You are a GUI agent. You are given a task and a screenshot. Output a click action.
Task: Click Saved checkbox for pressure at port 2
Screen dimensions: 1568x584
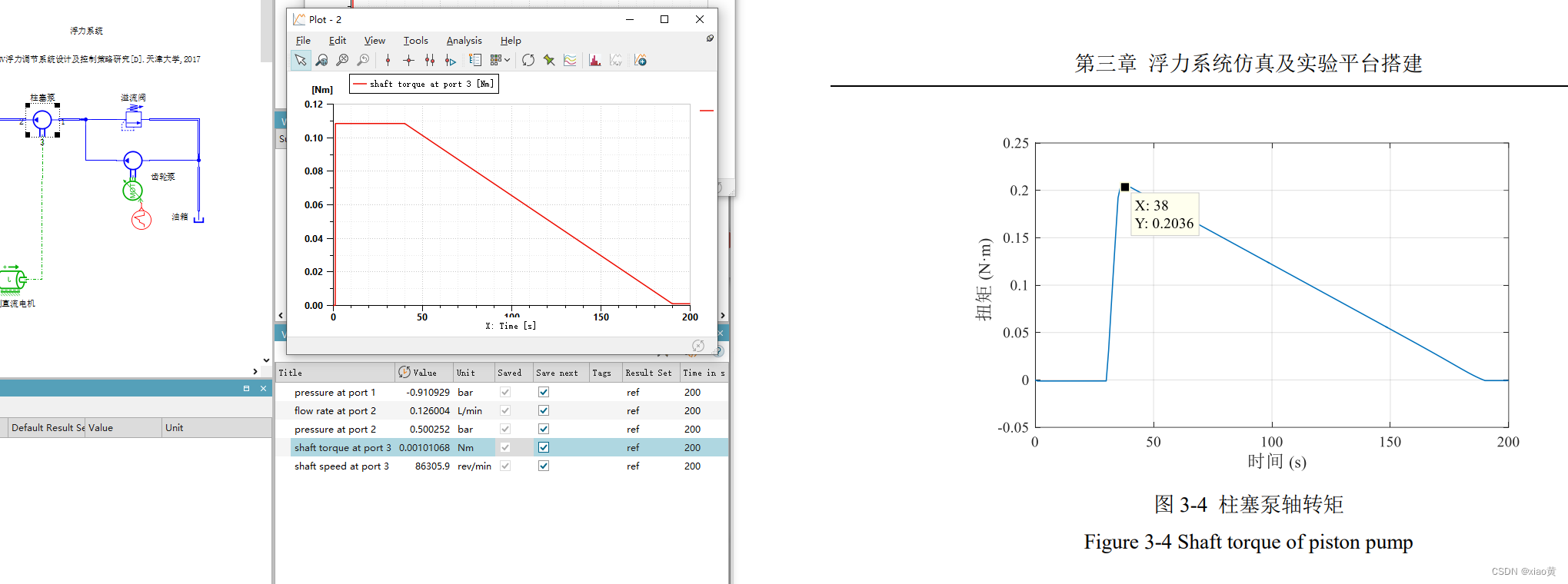[505, 429]
